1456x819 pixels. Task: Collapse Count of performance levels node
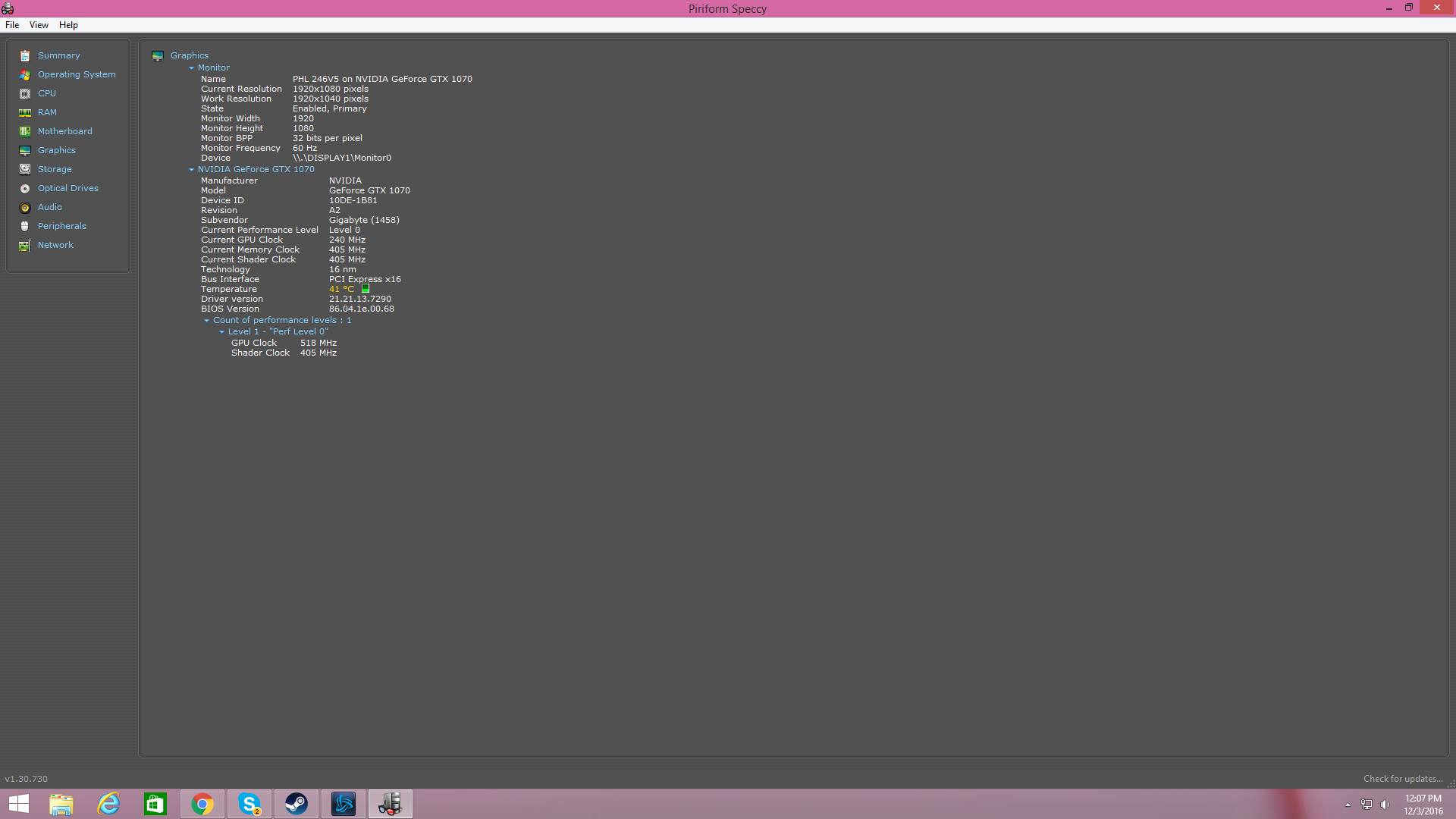click(x=206, y=321)
